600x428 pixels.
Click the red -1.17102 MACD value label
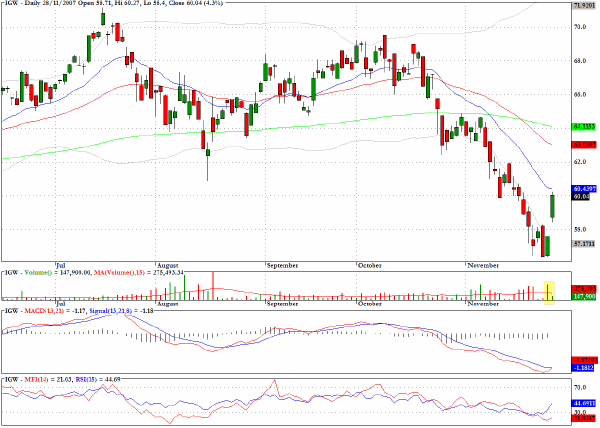pyautogui.click(x=584, y=360)
